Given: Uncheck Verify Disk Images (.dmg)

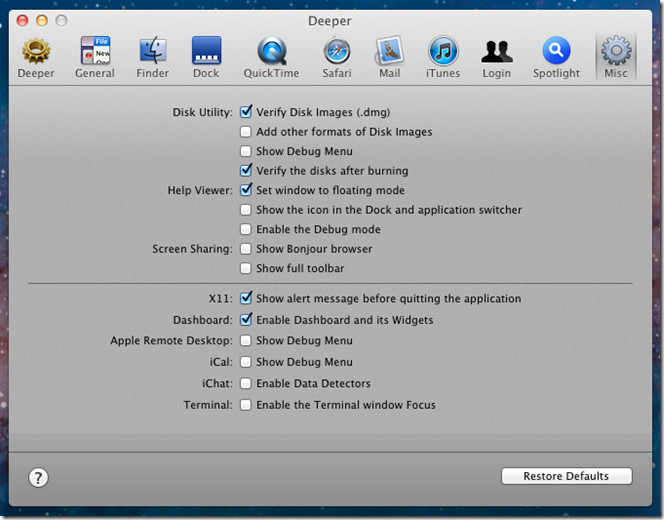Looking at the screenshot, I should pos(246,112).
